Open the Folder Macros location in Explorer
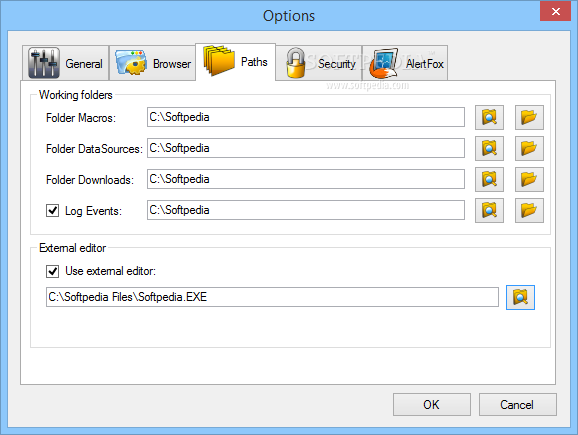The image size is (578, 435). click(x=529, y=118)
